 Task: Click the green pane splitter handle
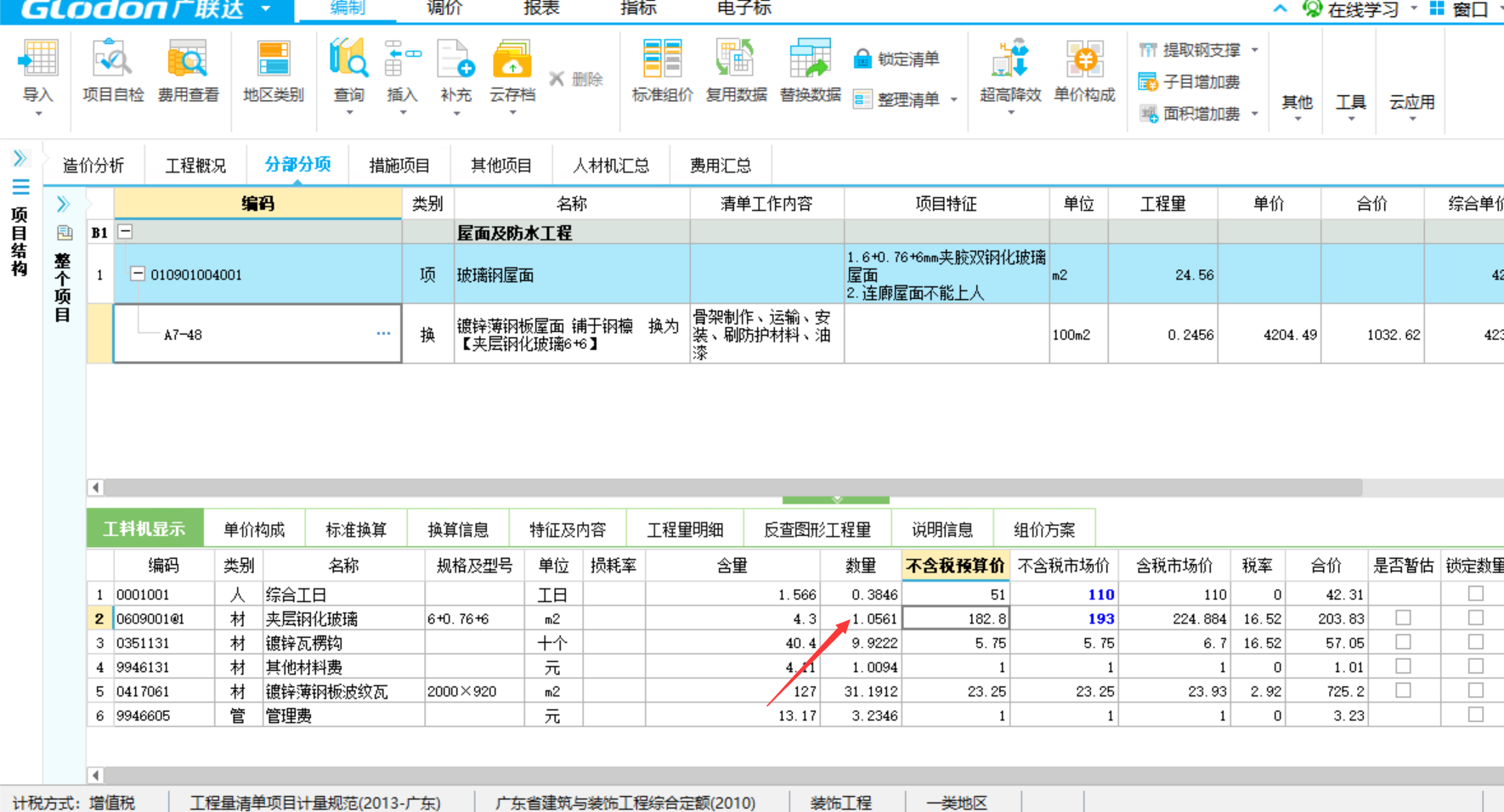click(x=836, y=499)
